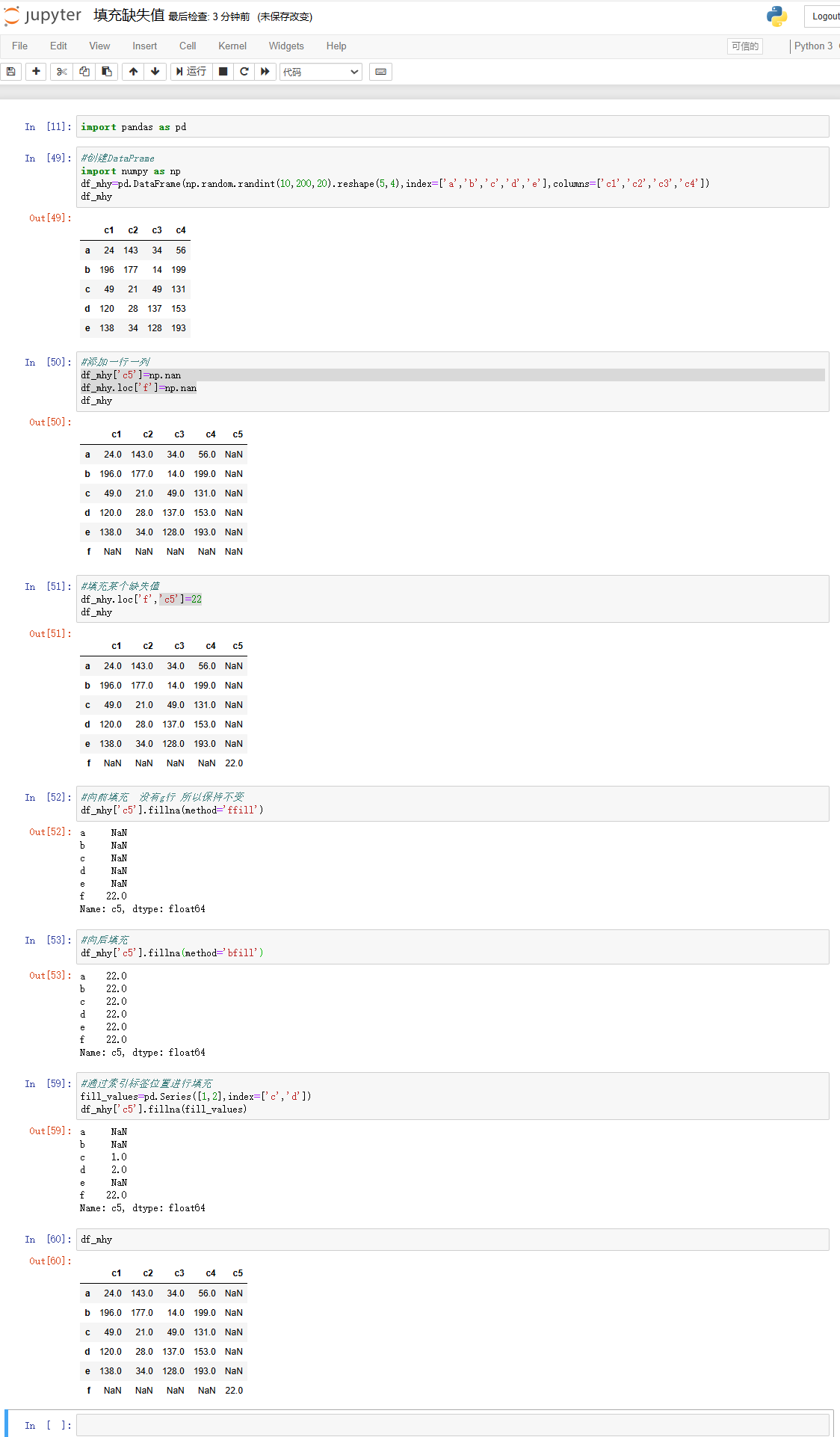The width and height of the screenshot is (840, 1437).
Task: Click code line df_mhy.loc['f','c5']=22
Action: pyautogui.click(x=141, y=599)
